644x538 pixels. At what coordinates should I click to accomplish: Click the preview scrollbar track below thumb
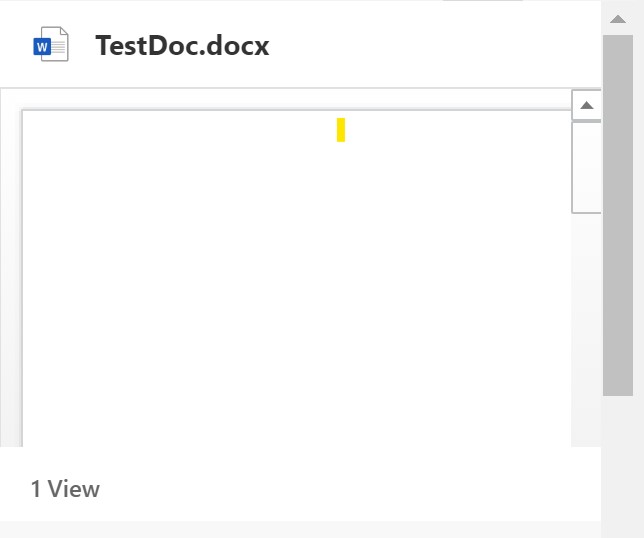coord(586,329)
